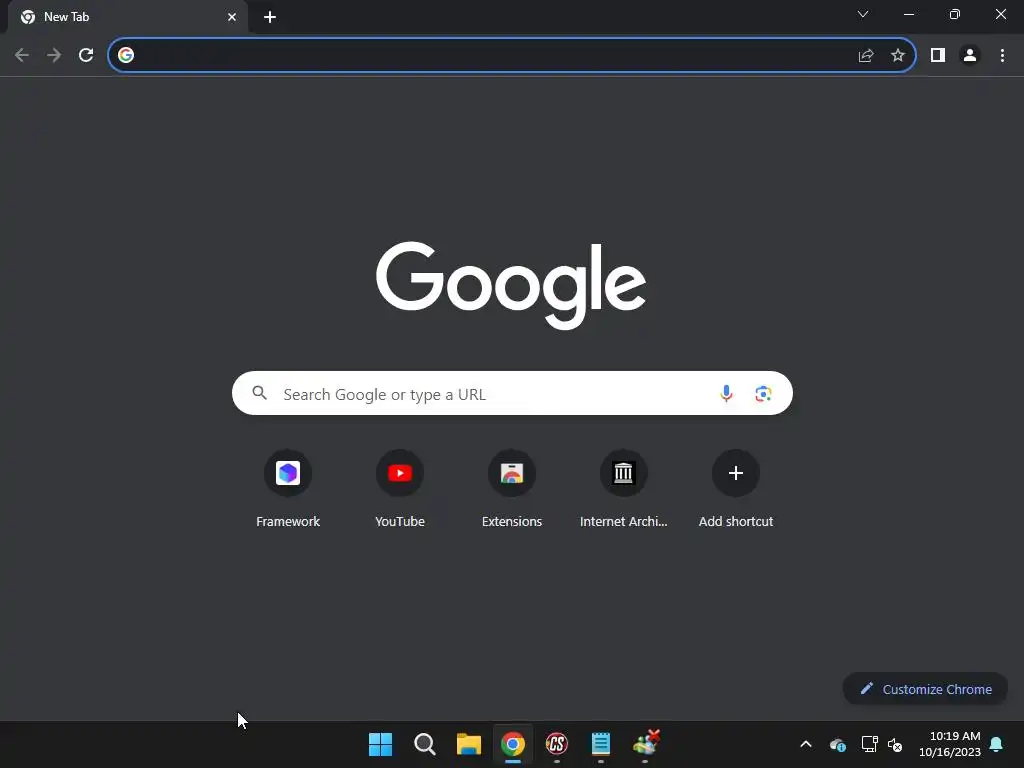Click the Google icon in address bar
1024x768 pixels.
pos(126,55)
